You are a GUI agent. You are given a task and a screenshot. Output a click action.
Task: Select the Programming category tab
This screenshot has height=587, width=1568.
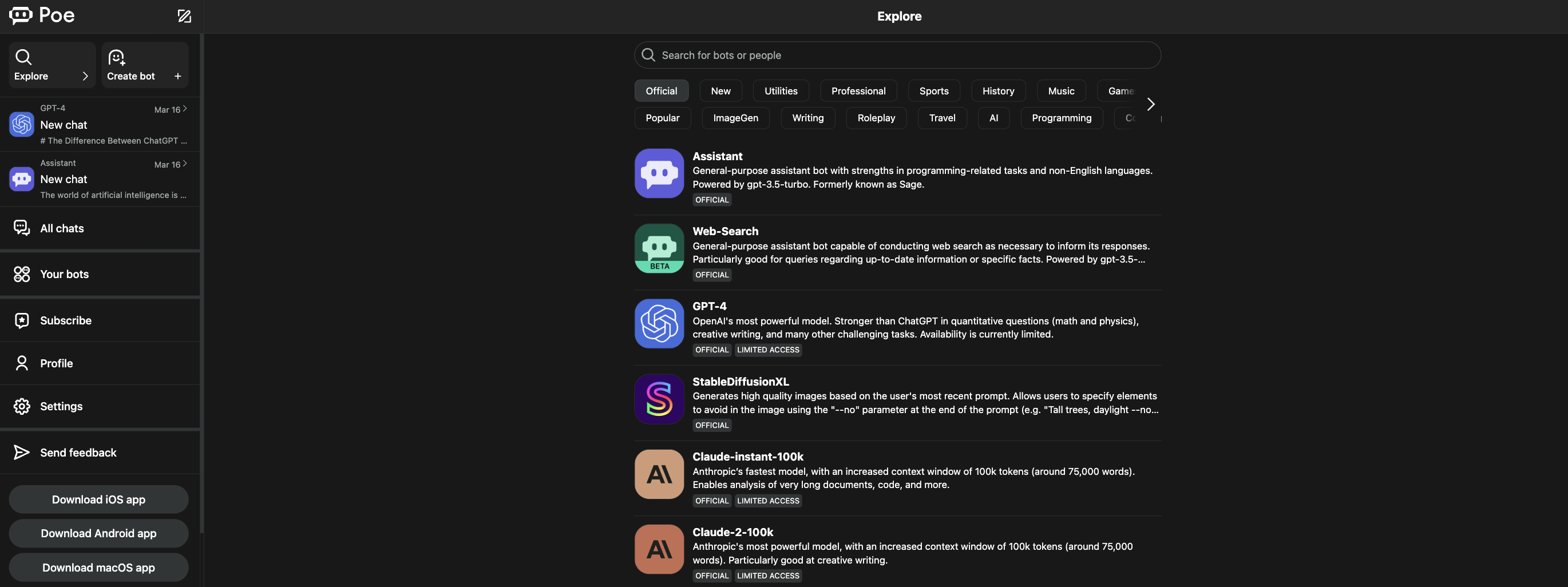pos(1062,118)
